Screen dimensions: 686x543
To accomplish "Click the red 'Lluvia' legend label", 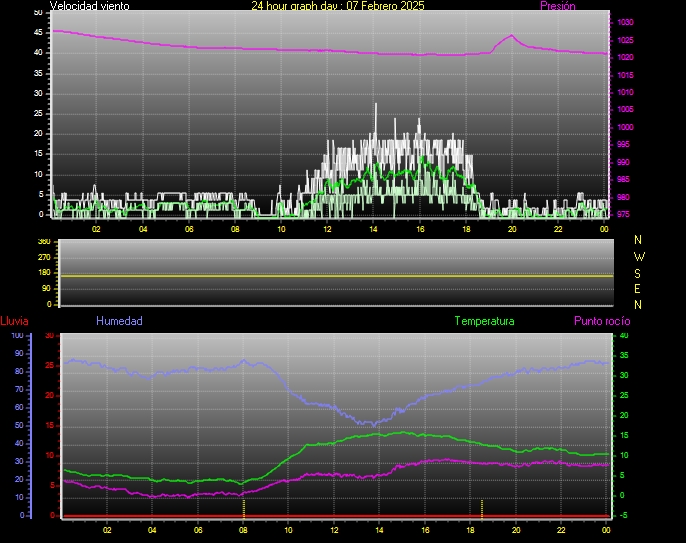I will coord(14,321).
